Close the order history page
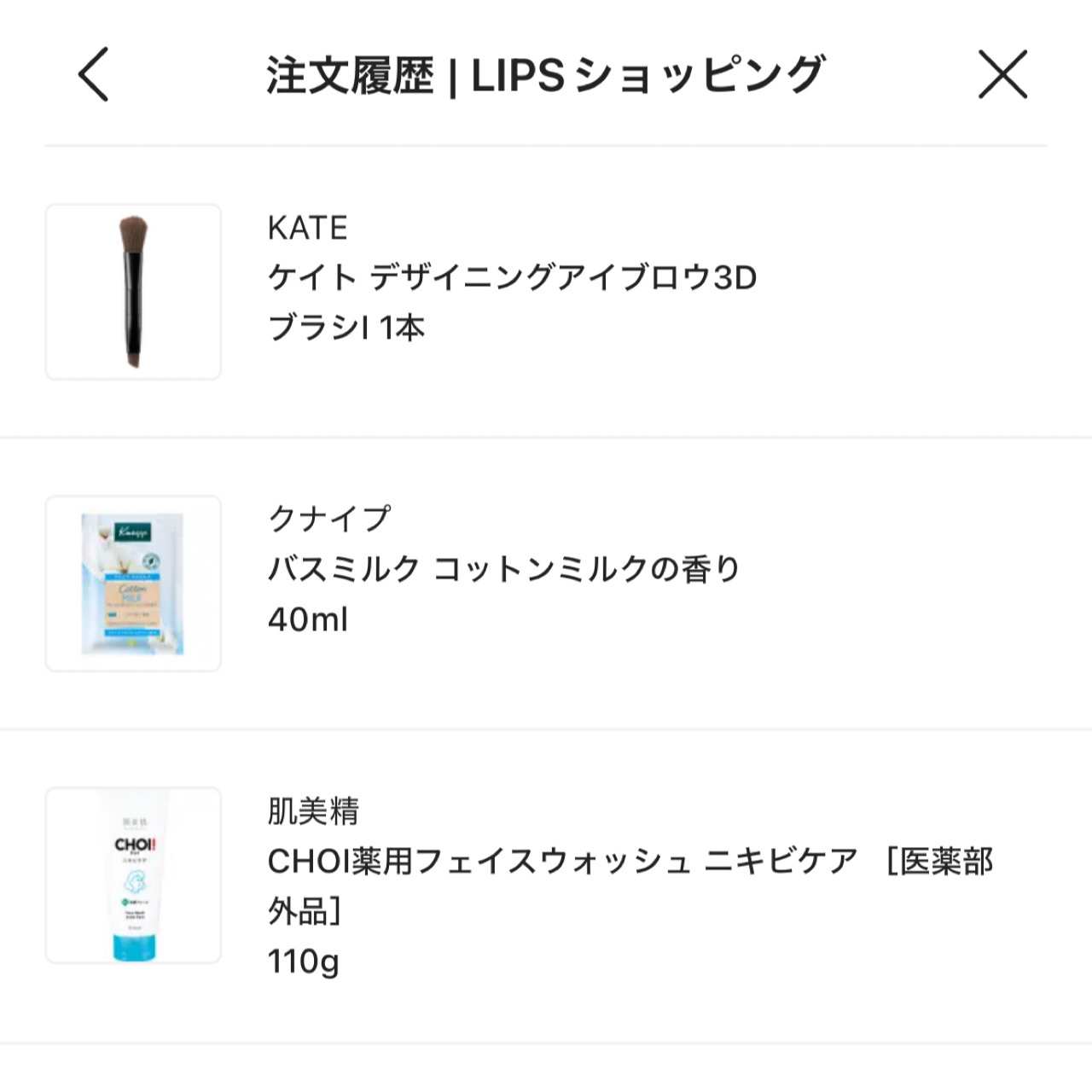This screenshot has height=1092, width=1092. (x=1002, y=75)
